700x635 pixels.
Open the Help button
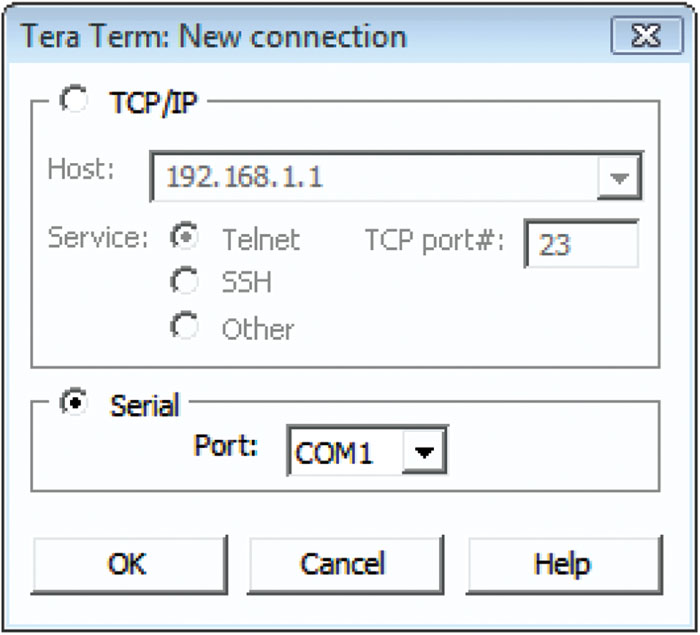tap(564, 565)
